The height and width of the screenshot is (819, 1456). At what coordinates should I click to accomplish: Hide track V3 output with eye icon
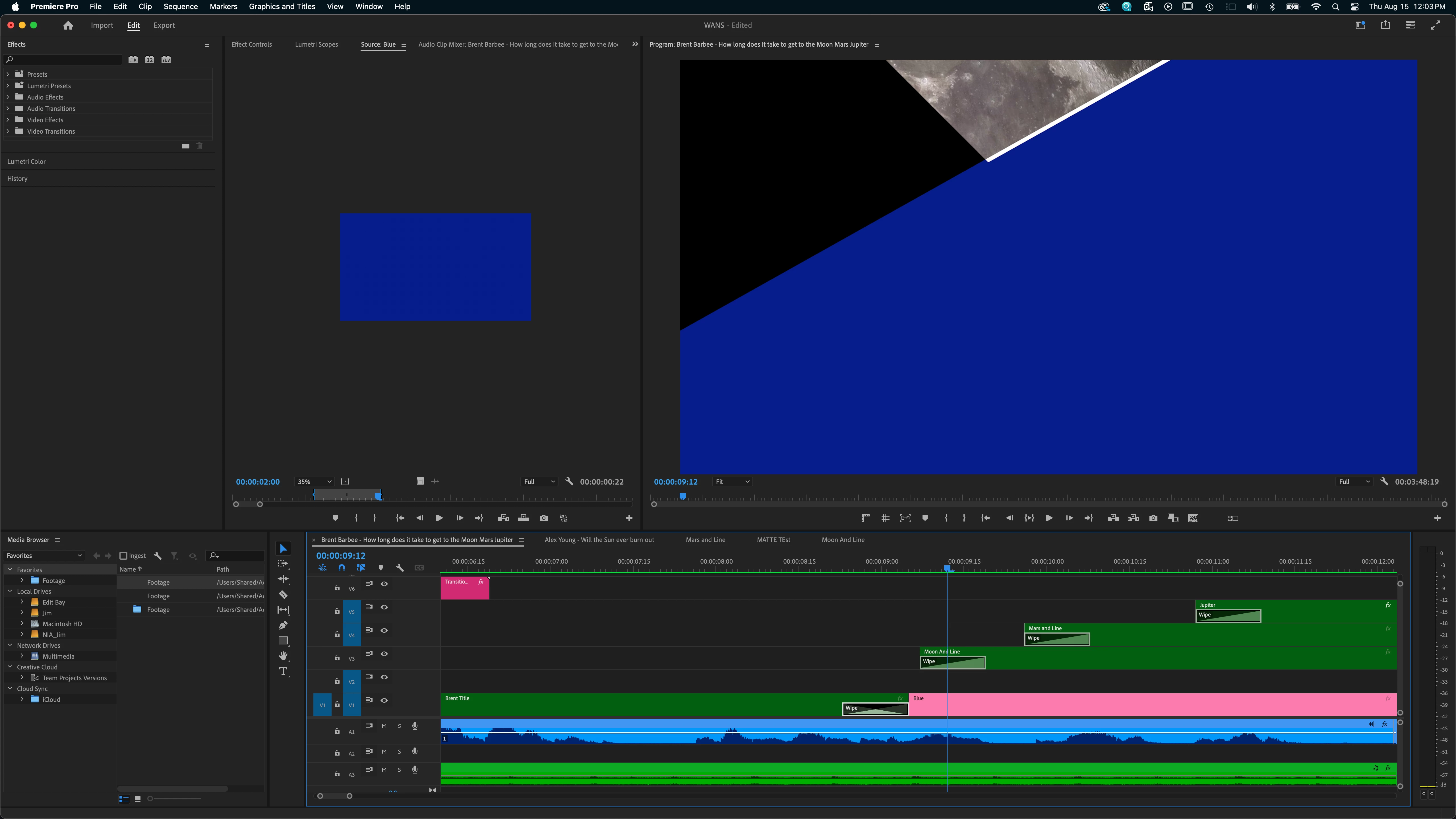pyautogui.click(x=384, y=654)
